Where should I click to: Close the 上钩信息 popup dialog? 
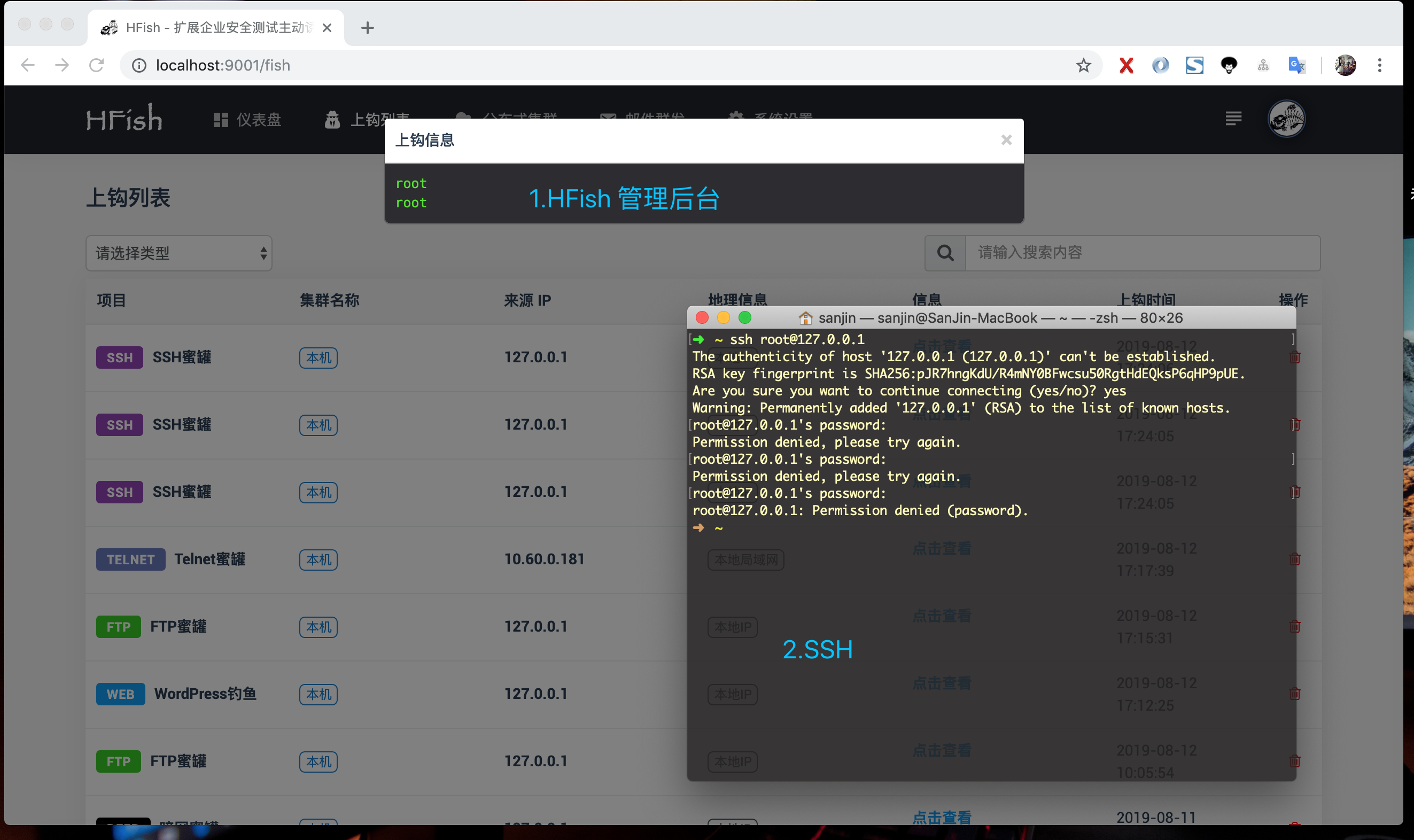(x=1006, y=140)
